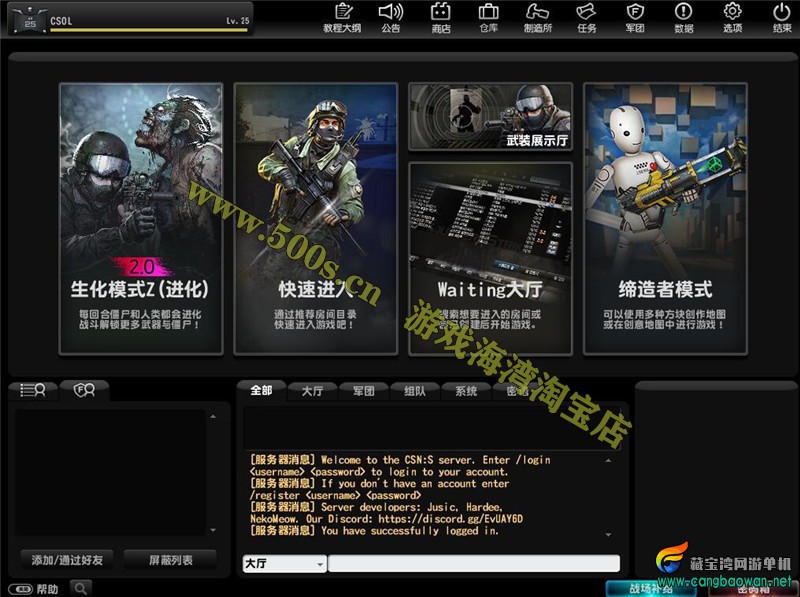Viewport: 800px width, 597px height.
Task: Open the 商店 shop icon
Action: click(x=440, y=17)
